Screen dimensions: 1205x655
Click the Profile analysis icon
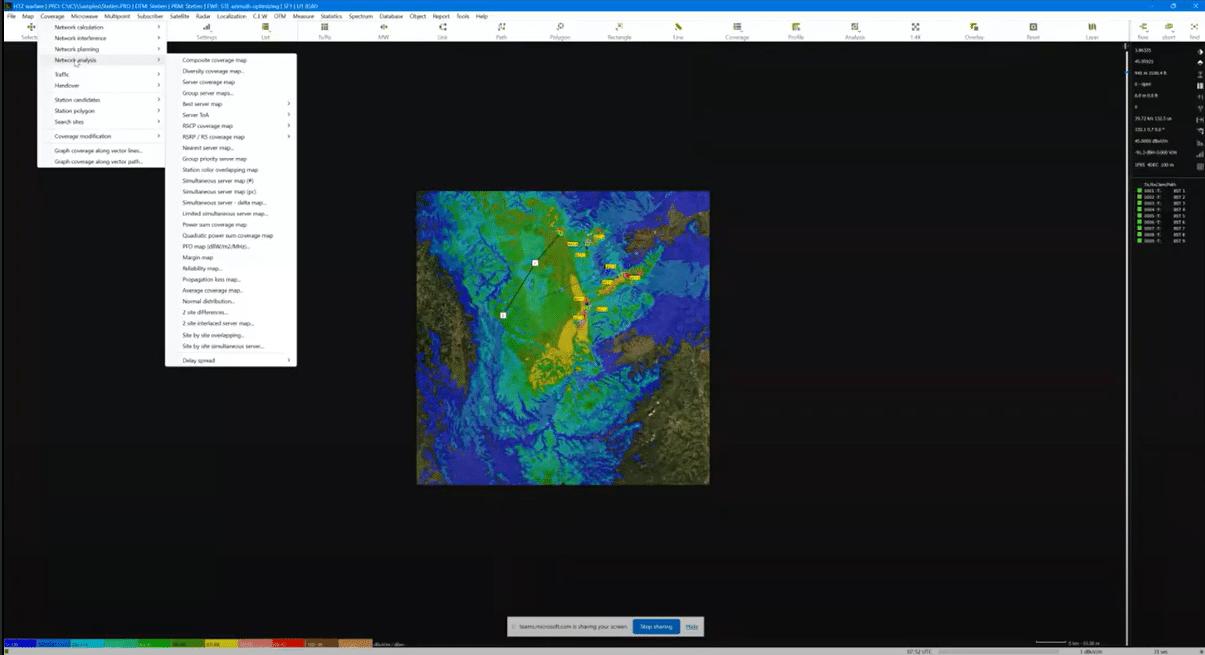tap(795, 30)
